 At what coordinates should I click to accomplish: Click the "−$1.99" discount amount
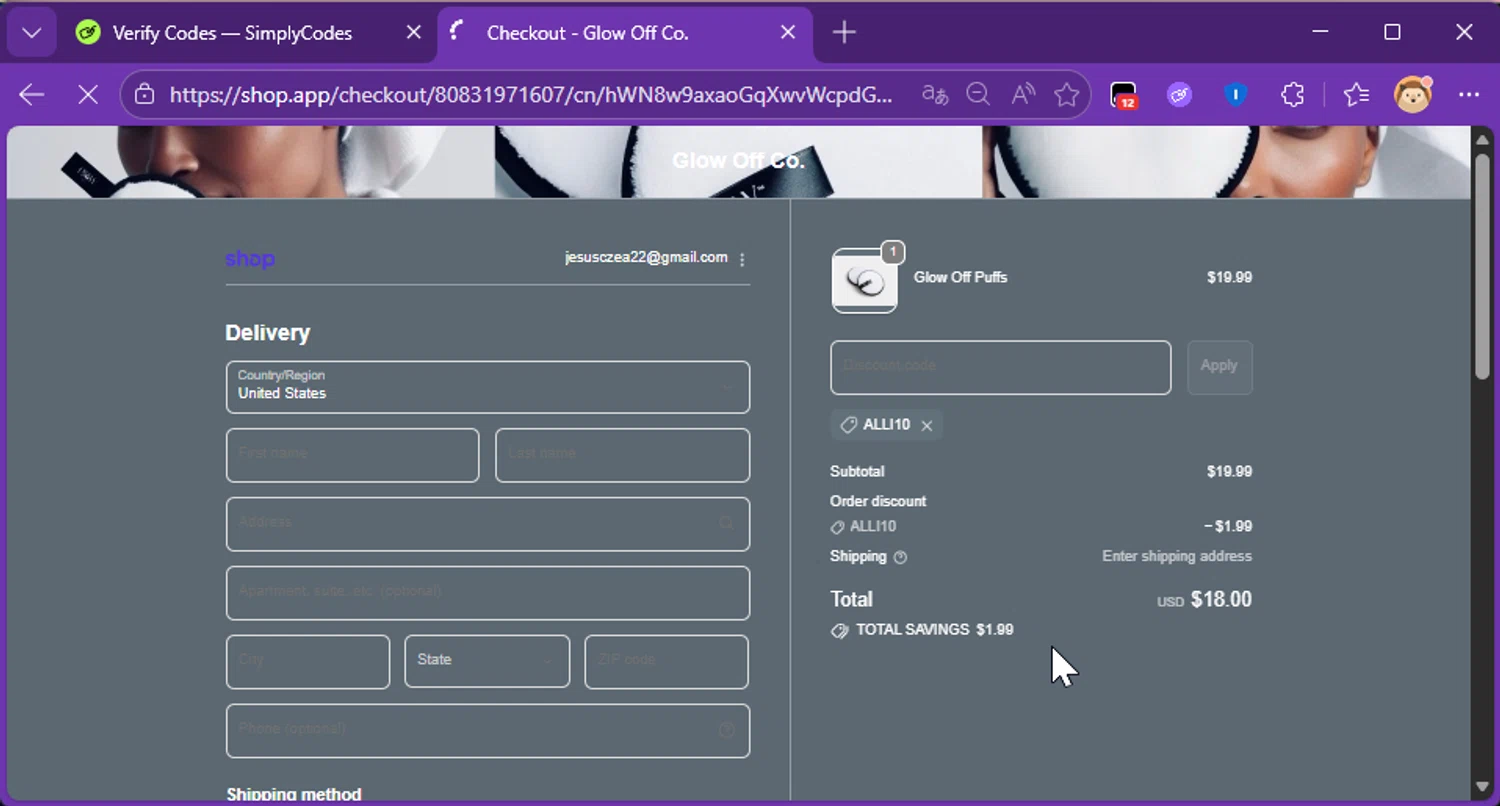1228,527
